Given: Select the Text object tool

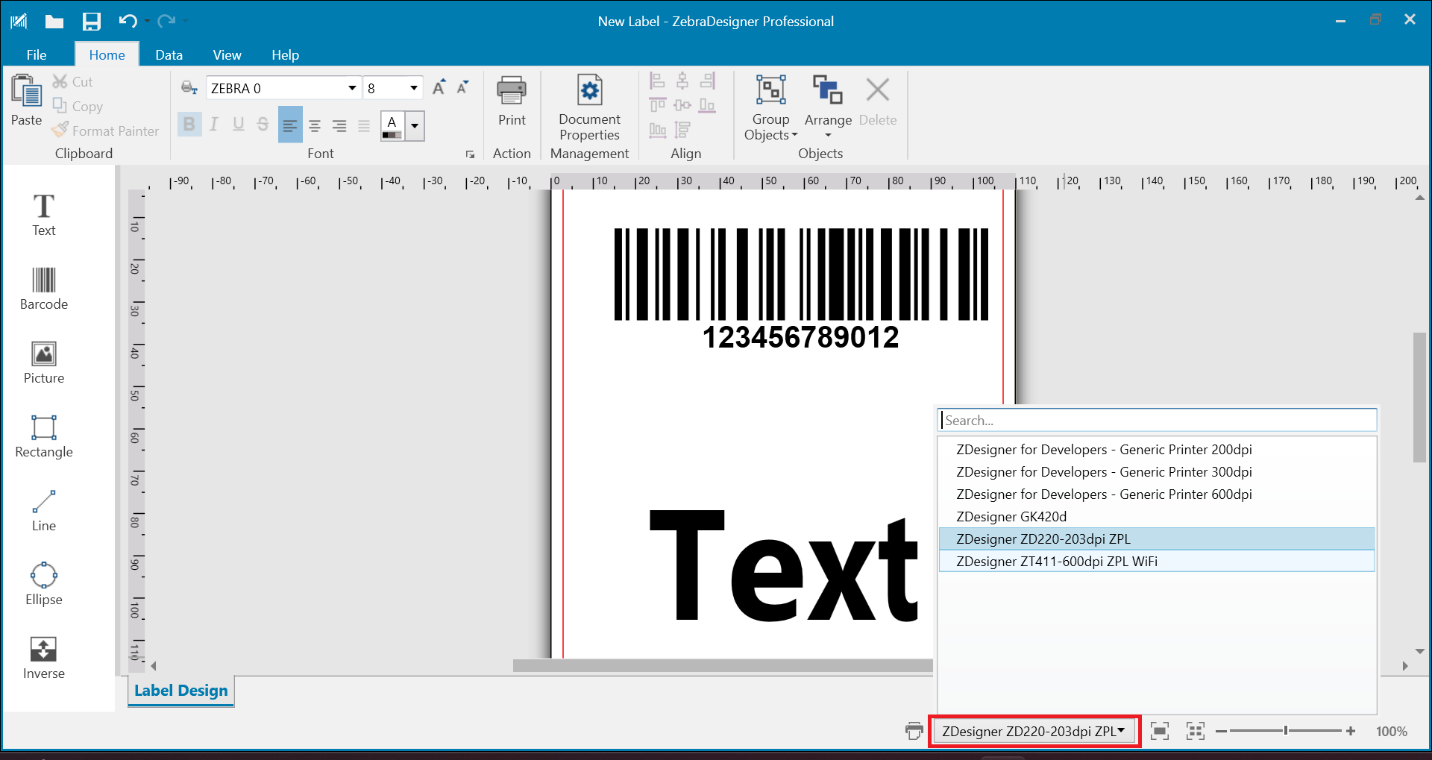Looking at the screenshot, I should pos(44,215).
